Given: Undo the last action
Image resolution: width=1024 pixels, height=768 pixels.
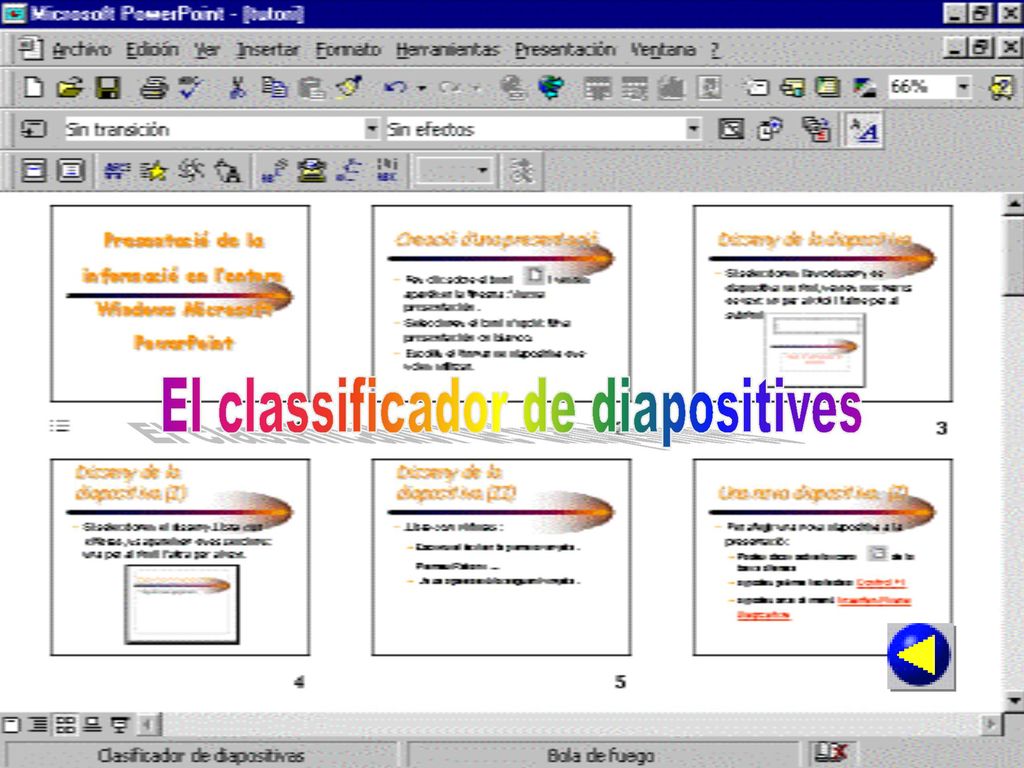Looking at the screenshot, I should [x=395, y=87].
